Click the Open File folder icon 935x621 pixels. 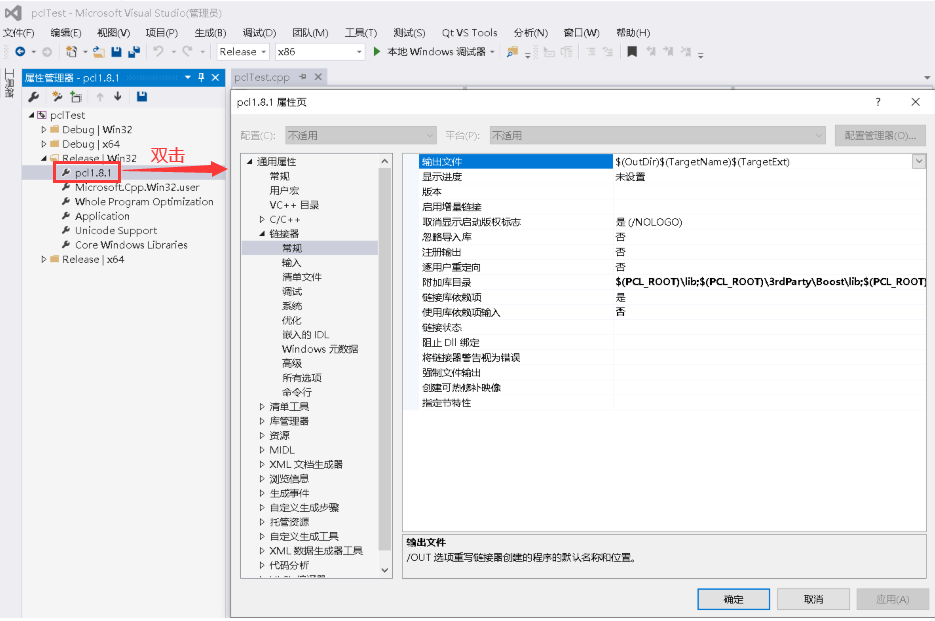(x=99, y=52)
